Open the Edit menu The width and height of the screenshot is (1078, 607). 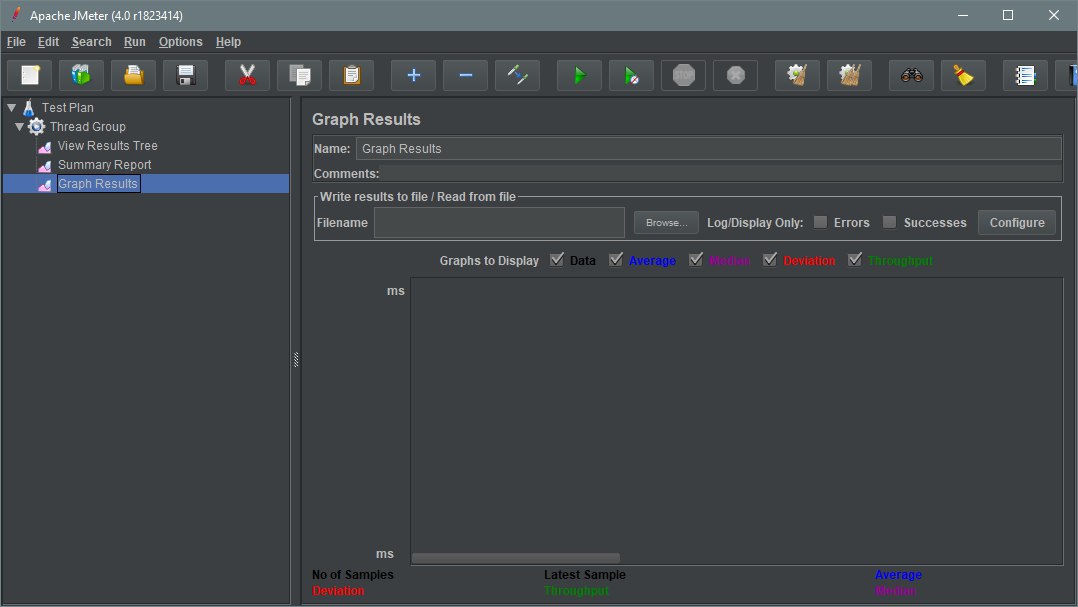(x=48, y=42)
